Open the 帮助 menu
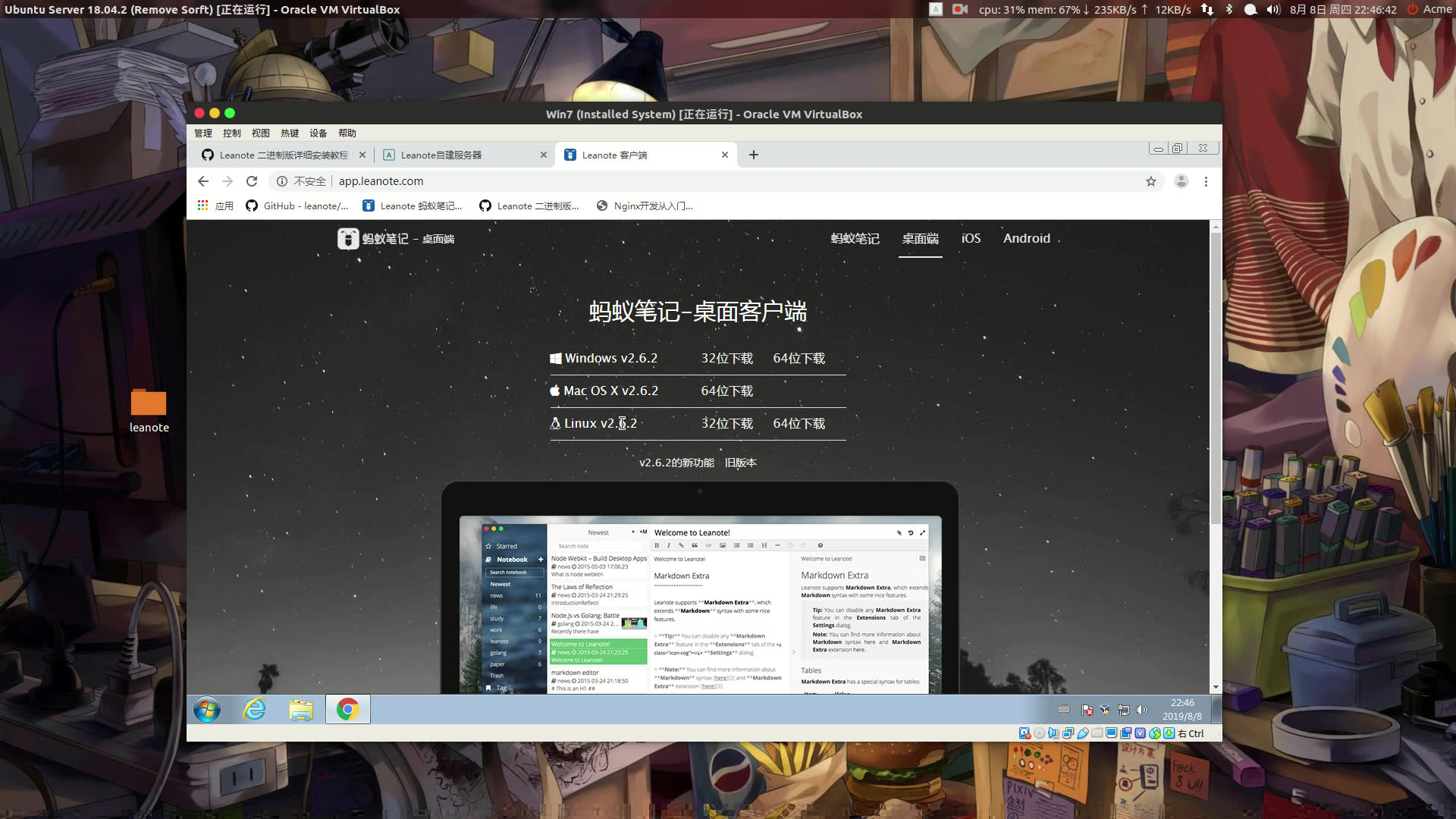The height and width of the screenshot is (819, 1456). (x=347, y=133)
